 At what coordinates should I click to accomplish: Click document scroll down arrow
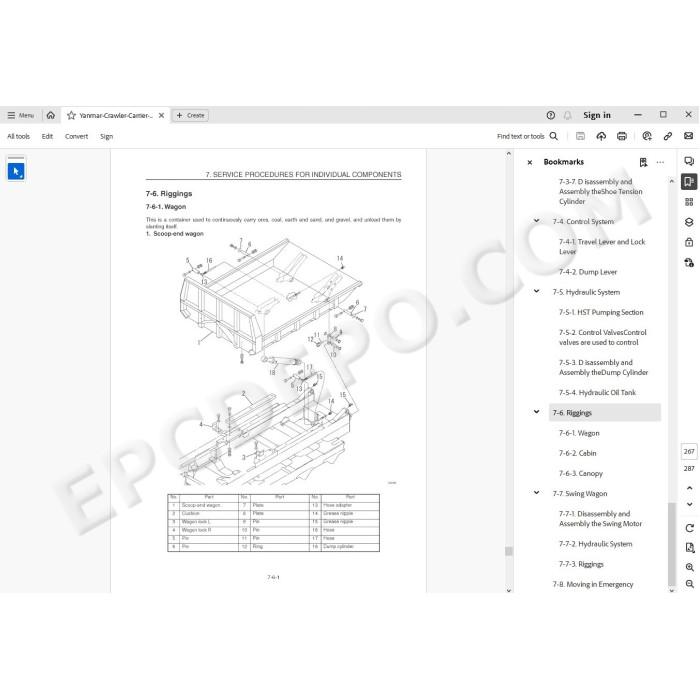[x=508, y=590]
